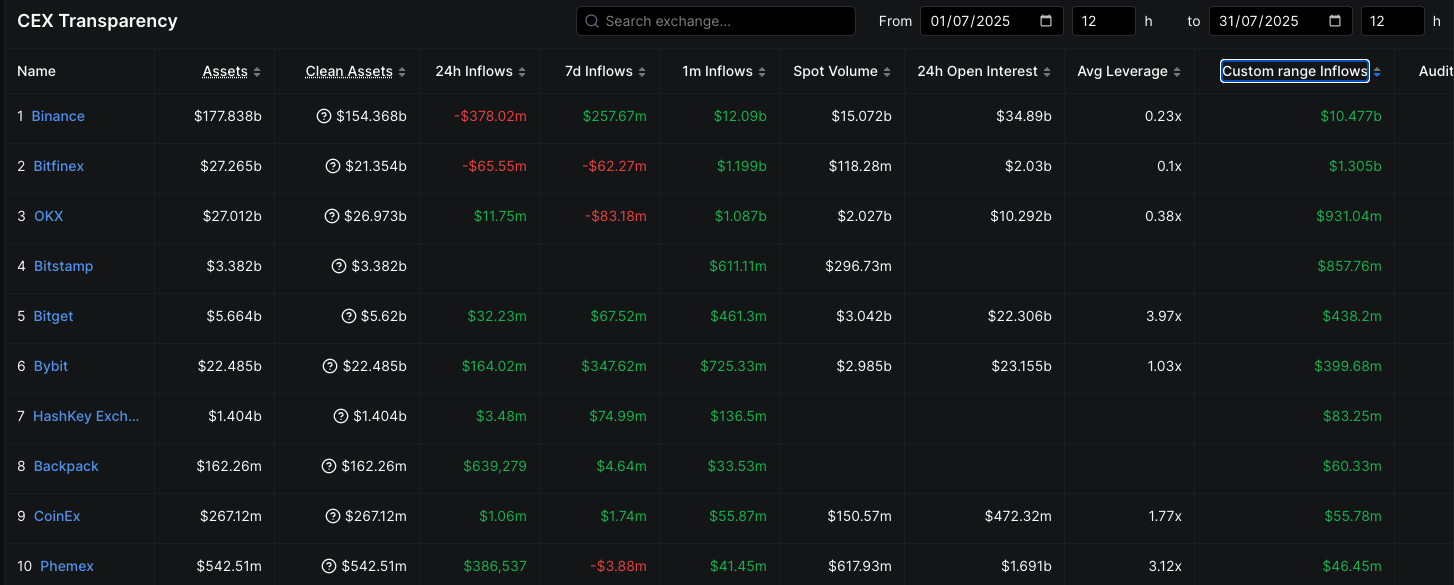Click the Bybit Clean Assets help icon
This screenshot has width=1454, height=585.
pyautogui.click(x=331, y=366)
